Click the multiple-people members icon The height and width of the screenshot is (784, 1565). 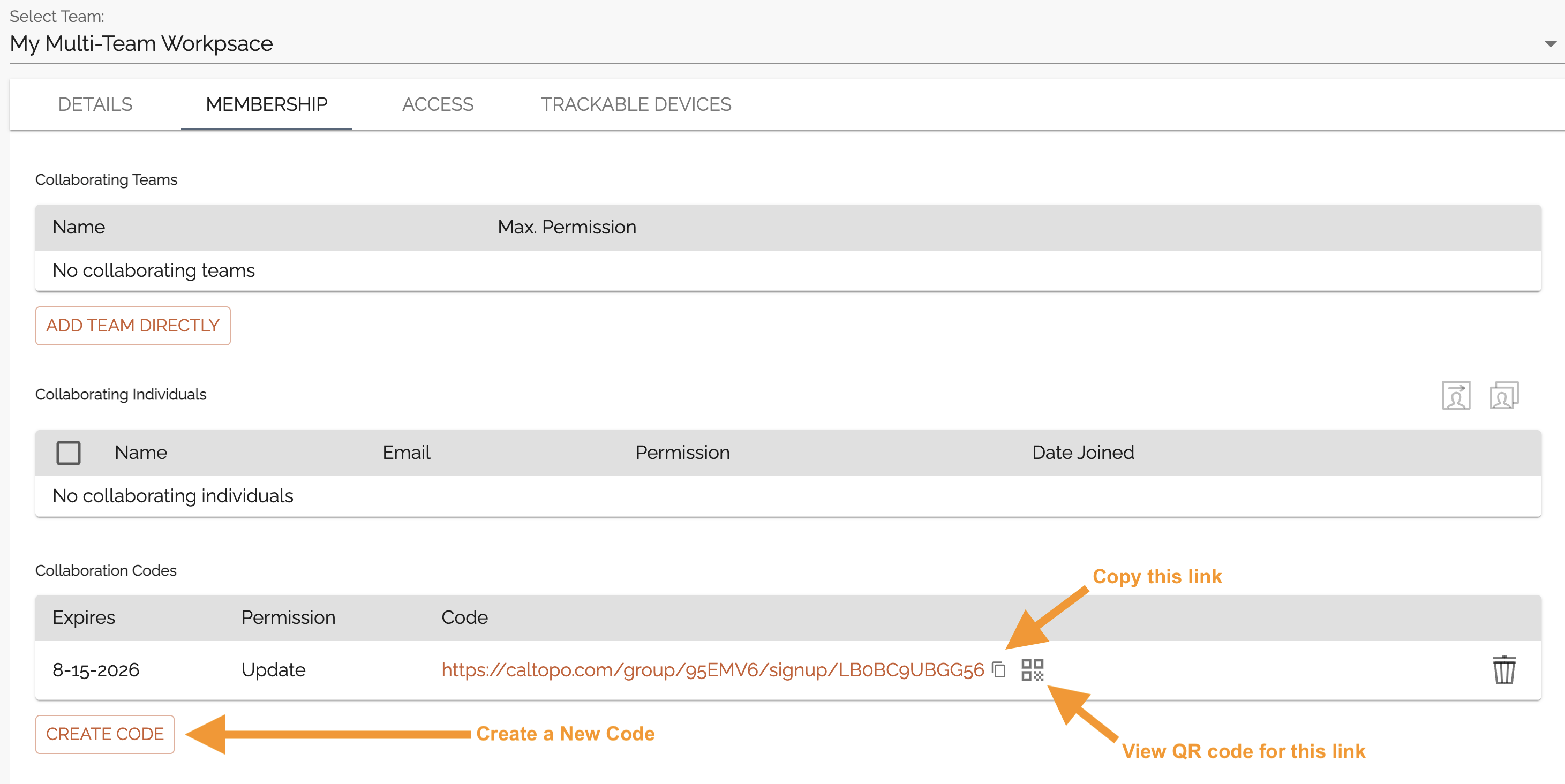click(x=1504, y=395)
